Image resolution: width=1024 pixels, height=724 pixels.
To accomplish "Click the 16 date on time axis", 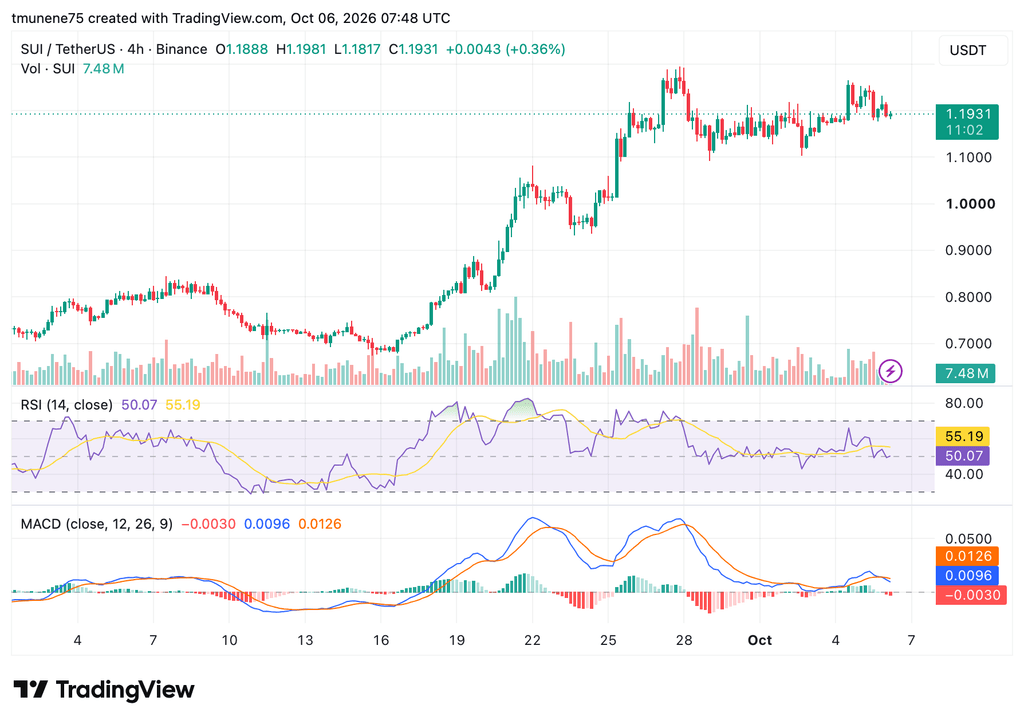I will (x=381, y=640).
